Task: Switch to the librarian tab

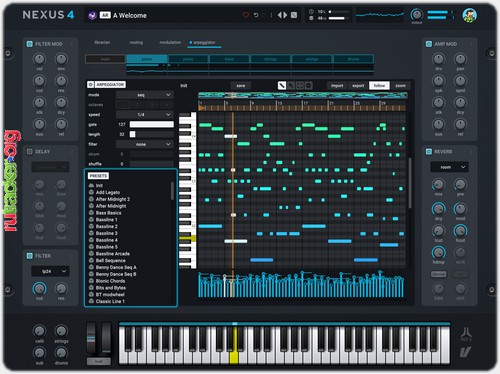Action: [102, 42]
